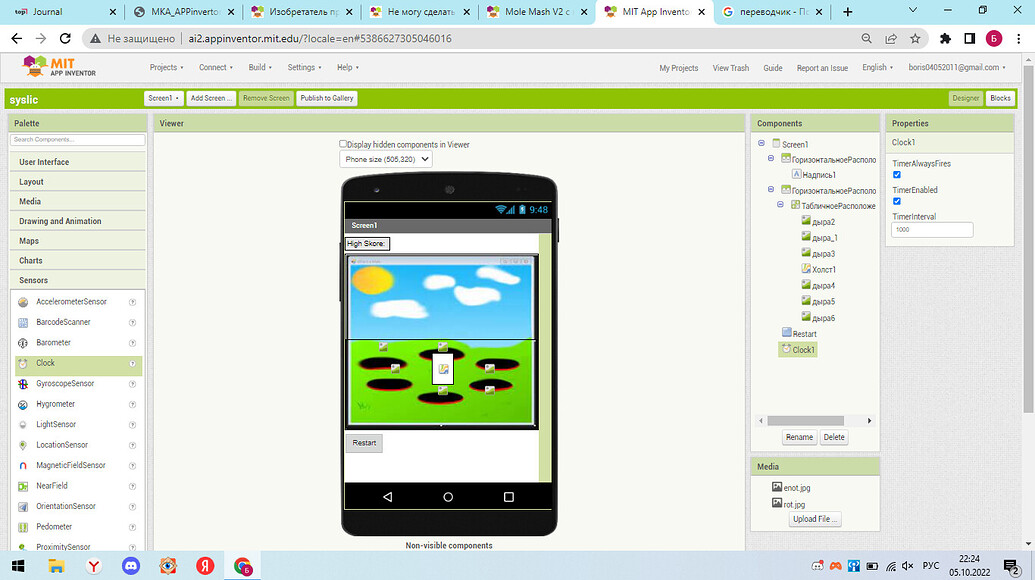Select the Clock sensor in the palette
Screen dimensions: 1035x580
[x=46, y=363]
